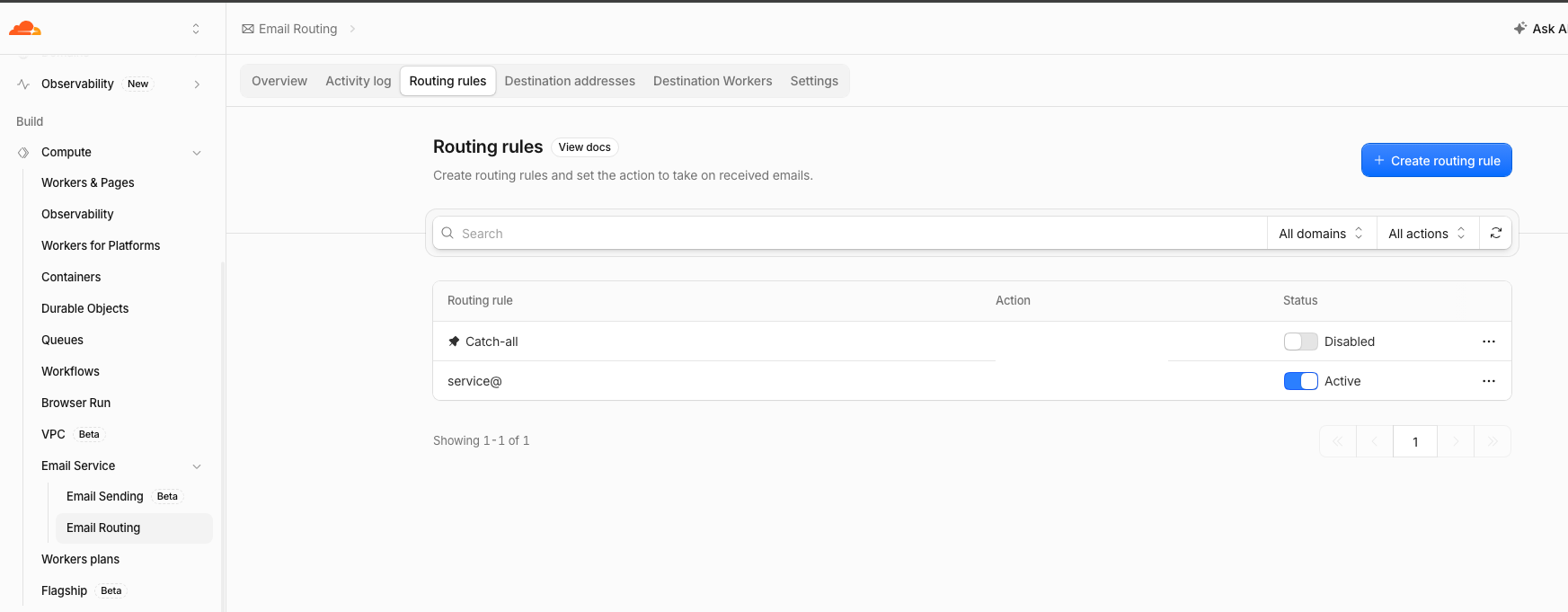Click the Action column header
This screenshot has height=612, width=1568.
1013,300
